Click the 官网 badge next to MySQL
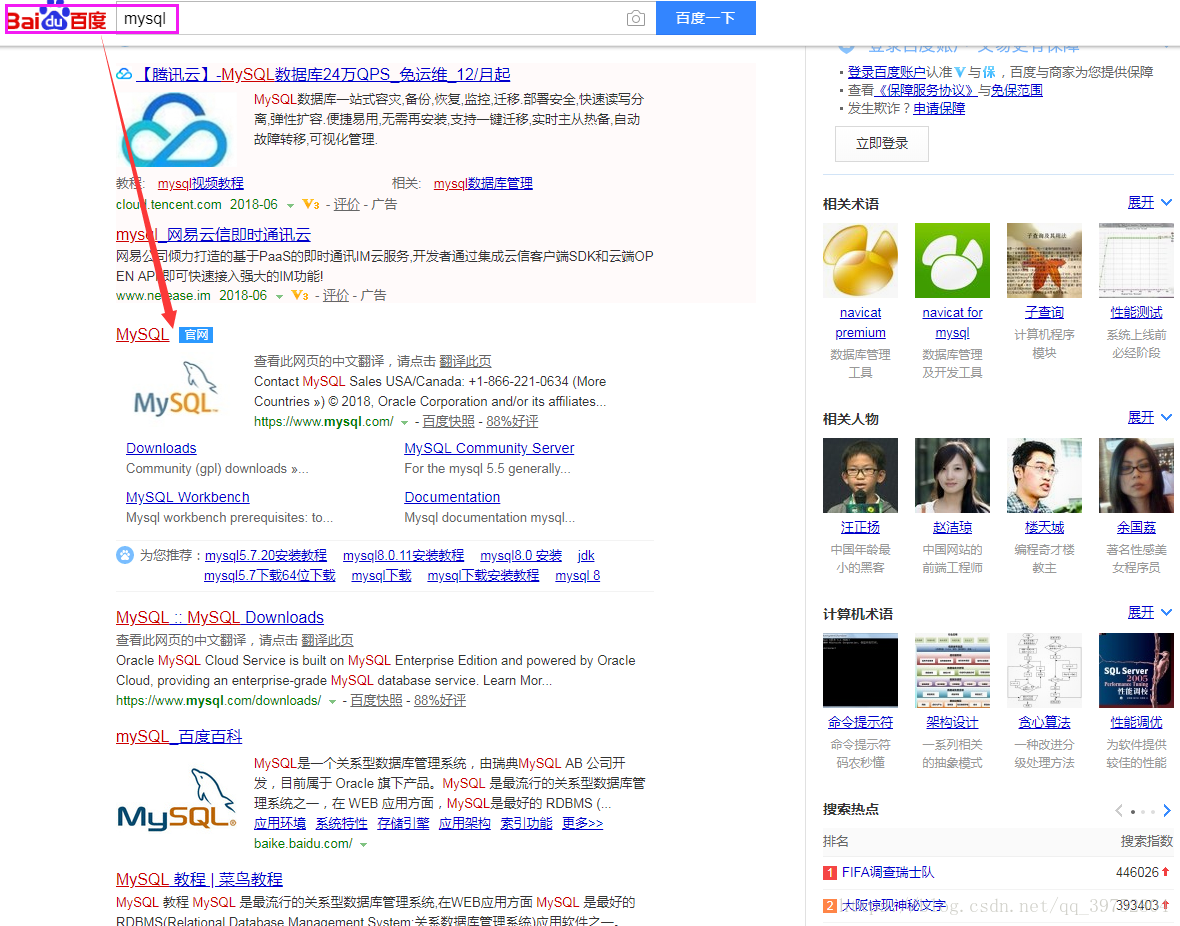 (196, 335)
